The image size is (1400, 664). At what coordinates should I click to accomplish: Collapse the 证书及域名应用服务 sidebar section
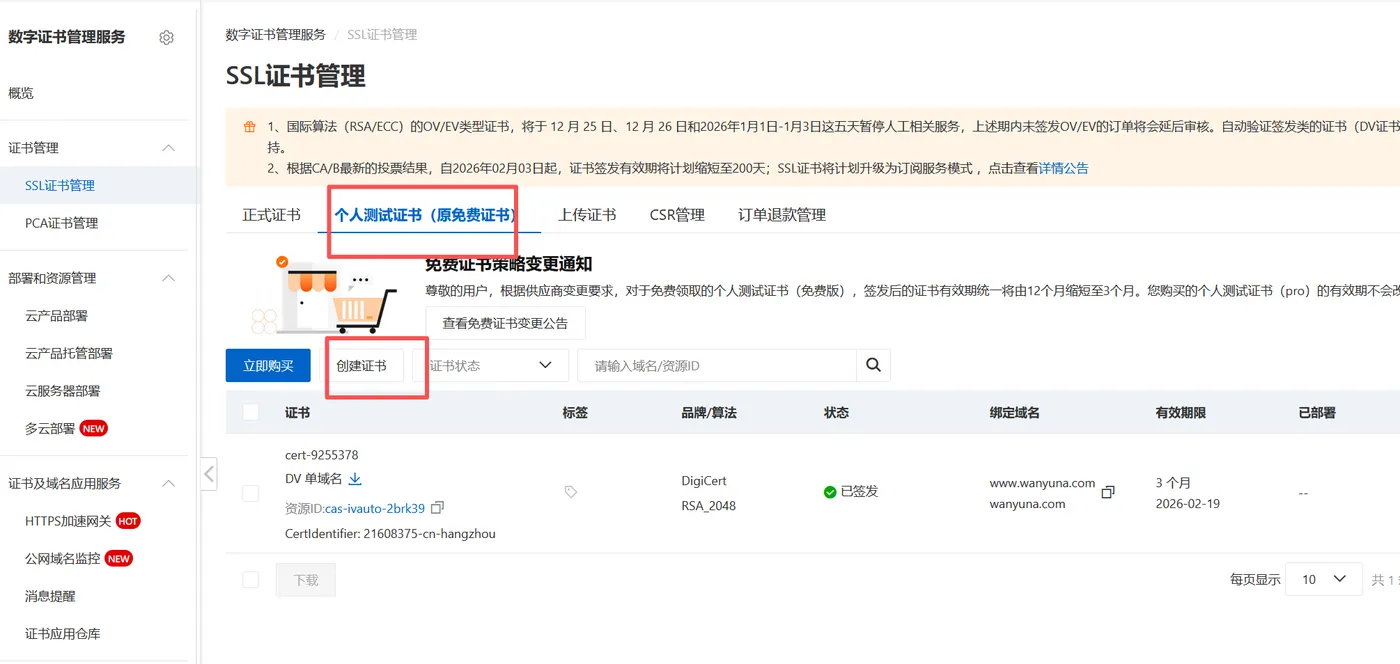pyautogui.click(x=168, y=484)
